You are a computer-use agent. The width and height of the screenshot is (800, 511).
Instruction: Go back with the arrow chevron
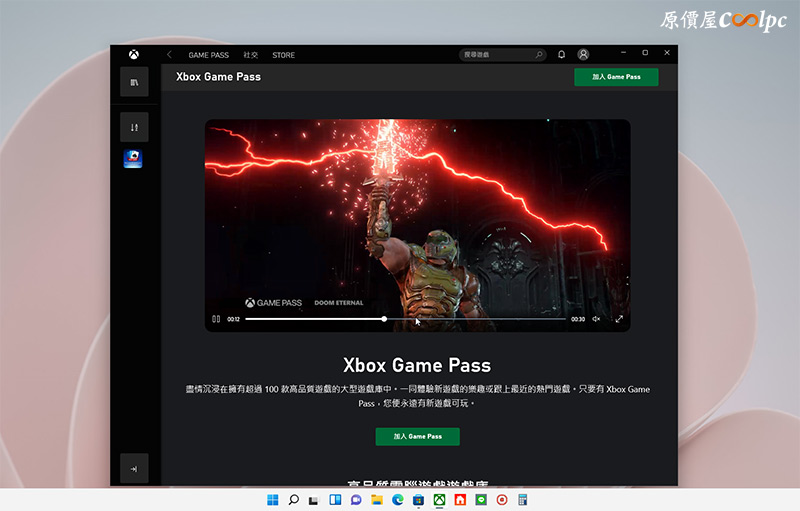coord(169,55)
